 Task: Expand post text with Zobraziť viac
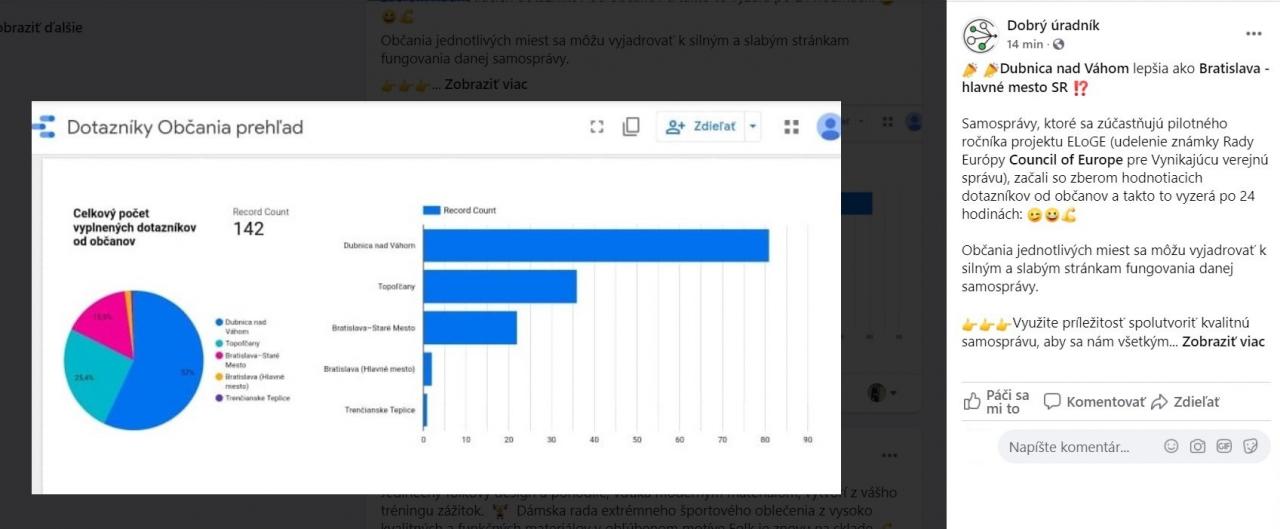(1223, 342)
